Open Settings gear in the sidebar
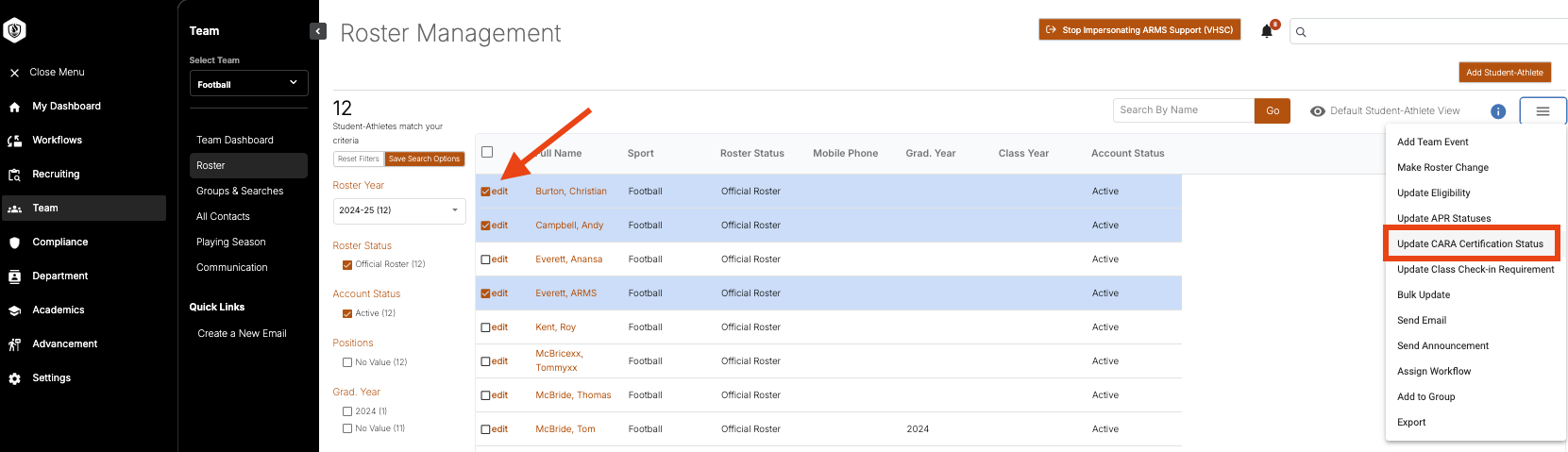Image resolution: width=1568 pixels, height=452 pixels. [51, 377]
